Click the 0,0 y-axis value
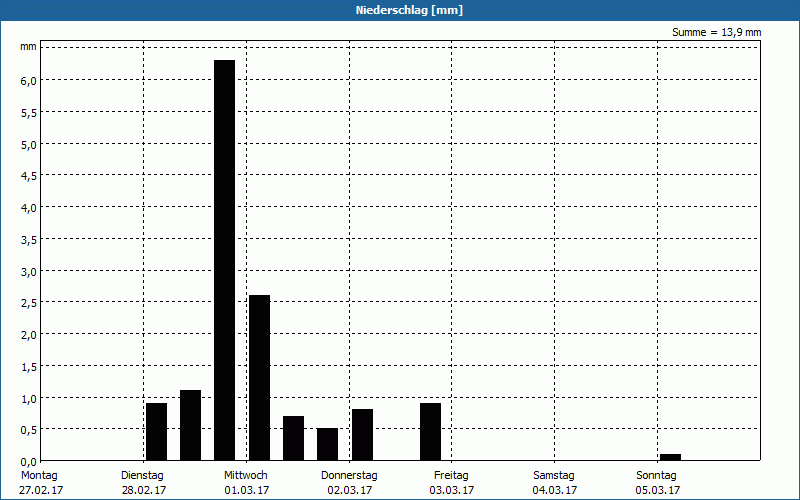The height and width of the screenshot is (500, 800). click(x=29, y=462)
